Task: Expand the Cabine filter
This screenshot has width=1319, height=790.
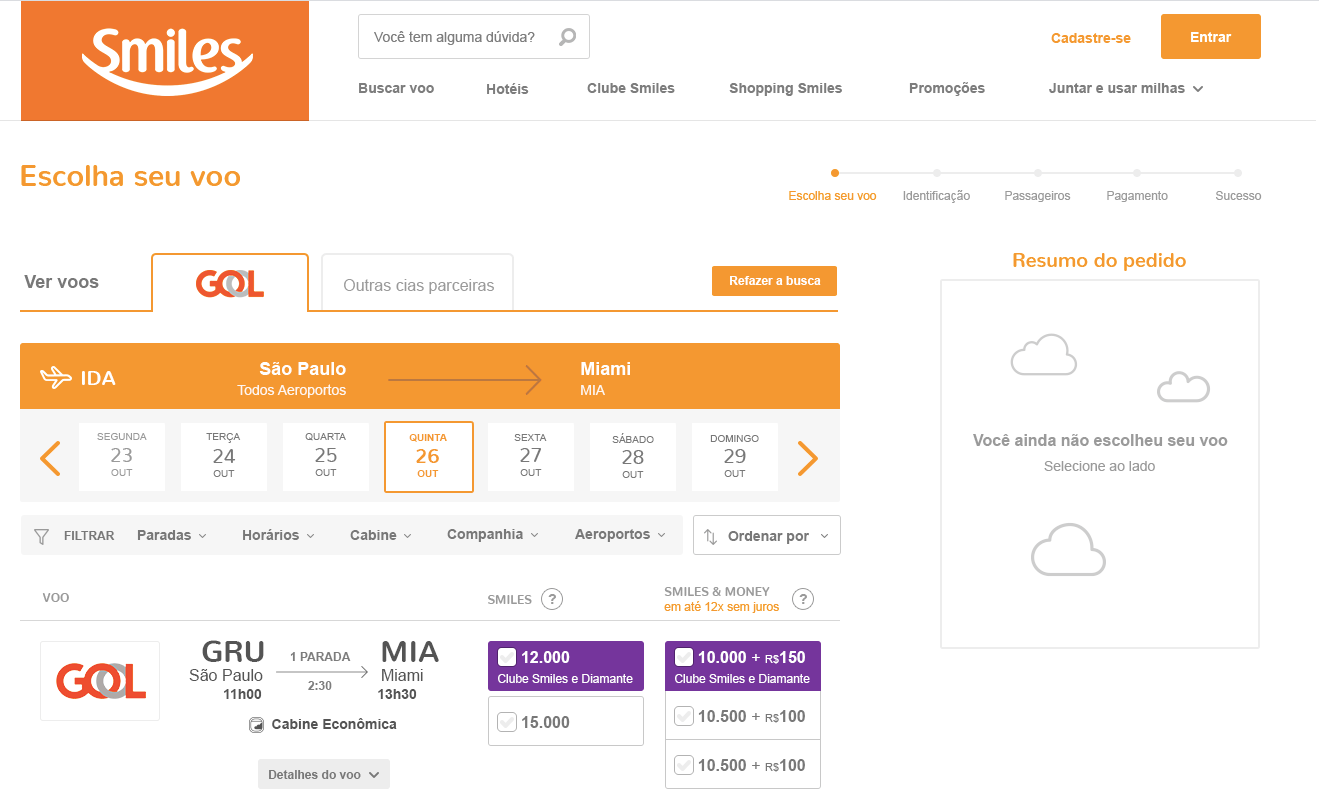Action: (x=381, y=535)
